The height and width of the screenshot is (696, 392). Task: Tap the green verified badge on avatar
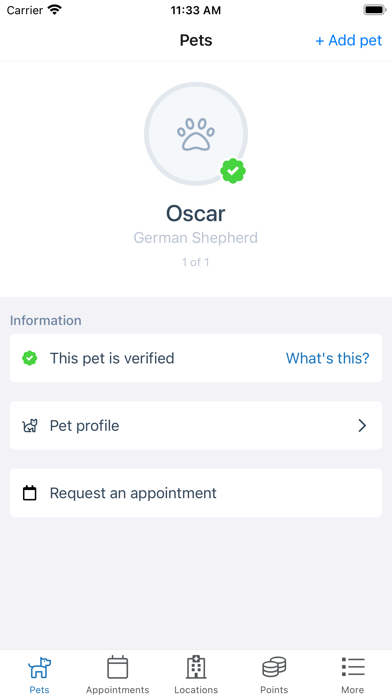pos(233,171)
